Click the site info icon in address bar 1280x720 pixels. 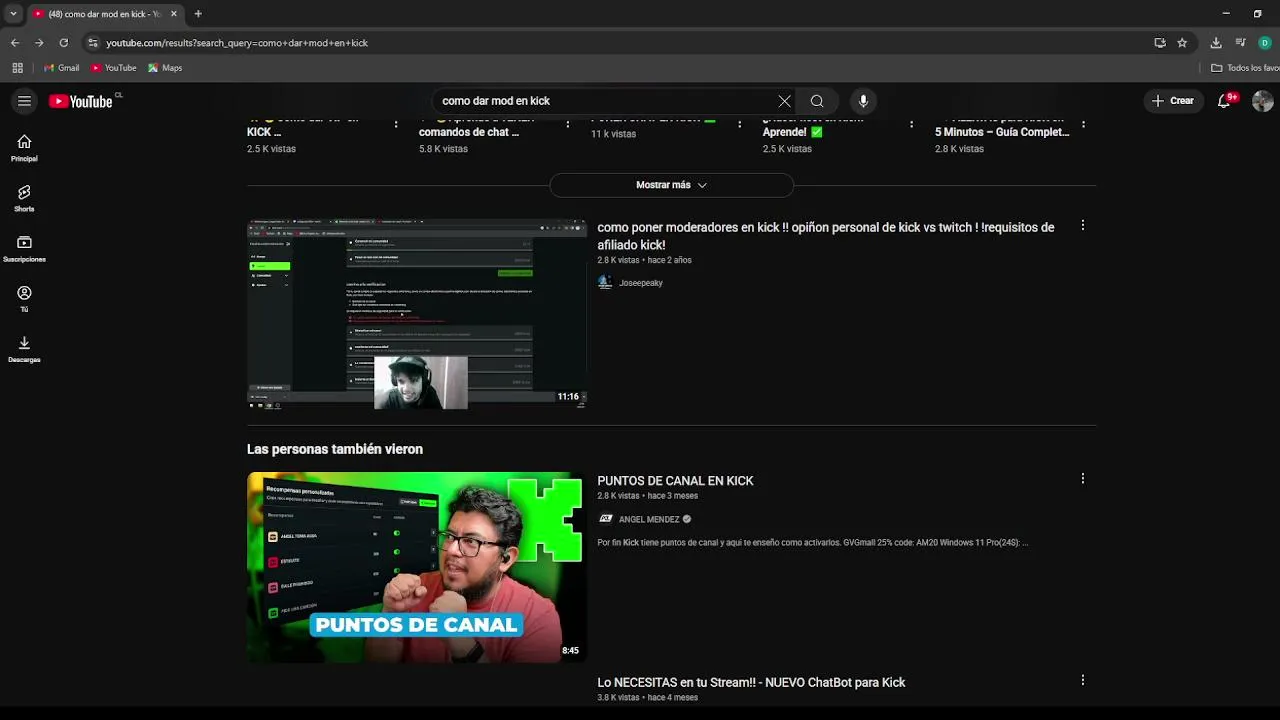93,43
